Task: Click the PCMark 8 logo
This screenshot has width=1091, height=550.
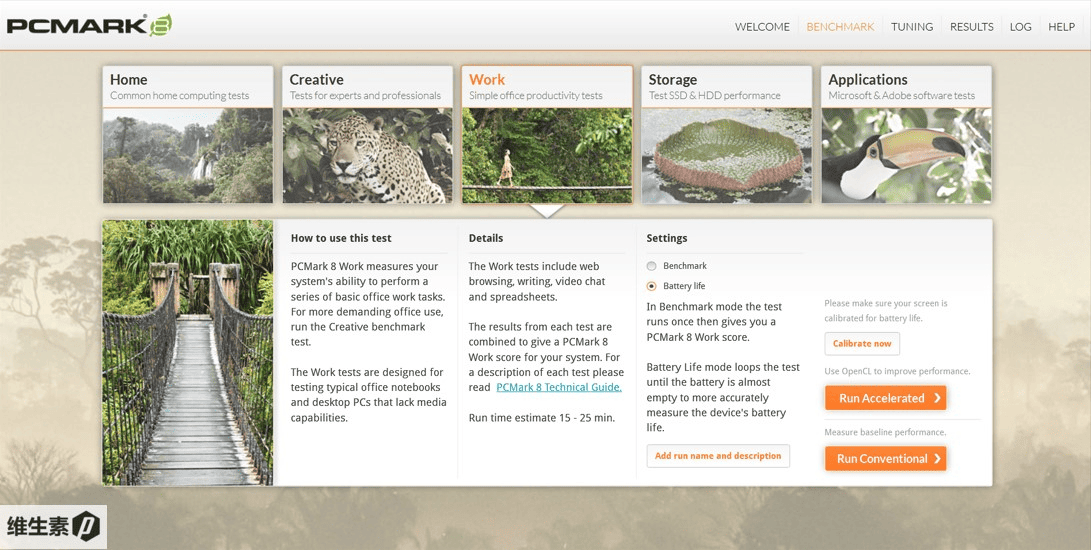Action: click(x=89, y=25)
